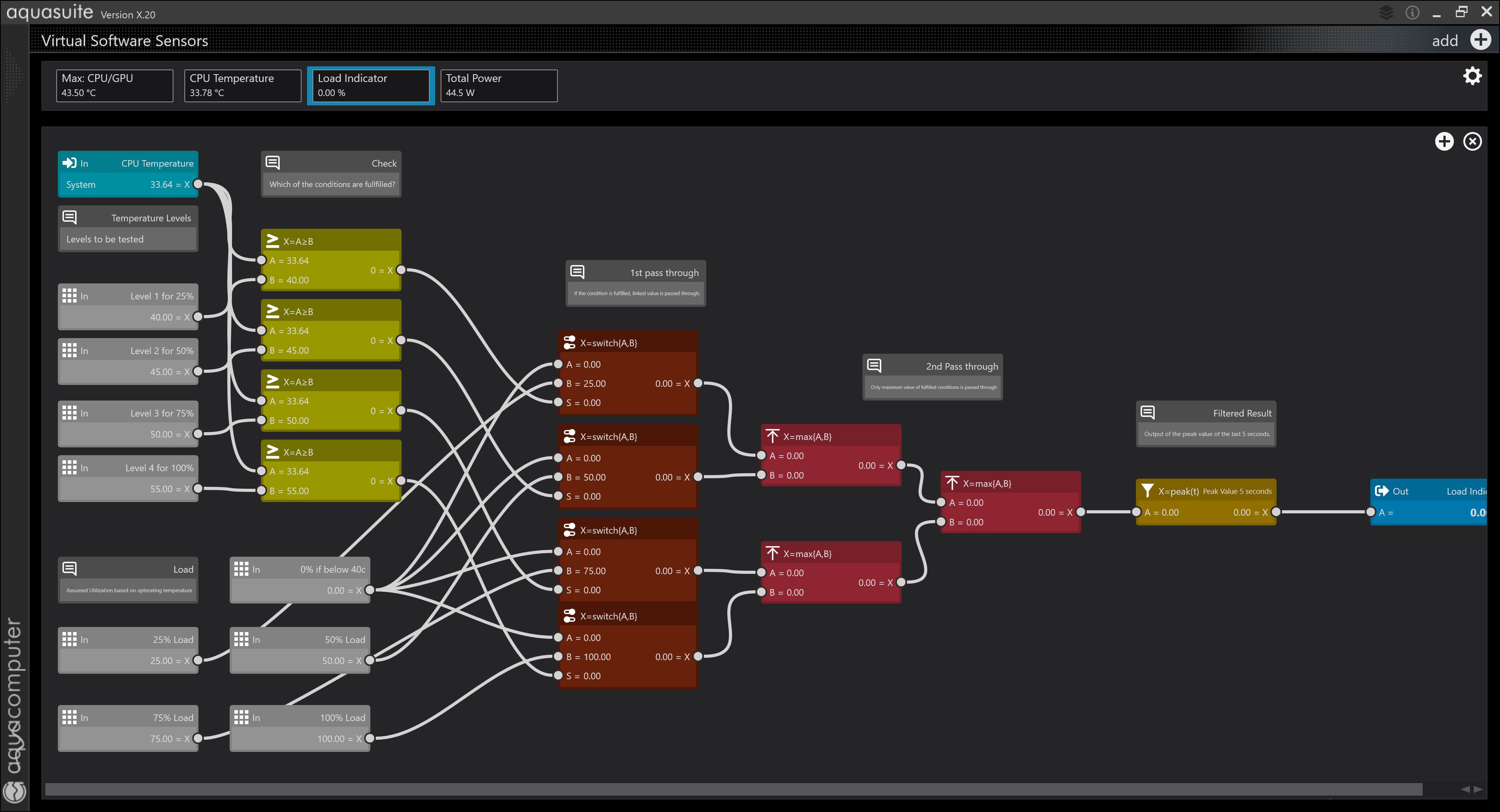Click the info icon in title bar
The height and width of the screenshot is (812, 1500).
1412,12
